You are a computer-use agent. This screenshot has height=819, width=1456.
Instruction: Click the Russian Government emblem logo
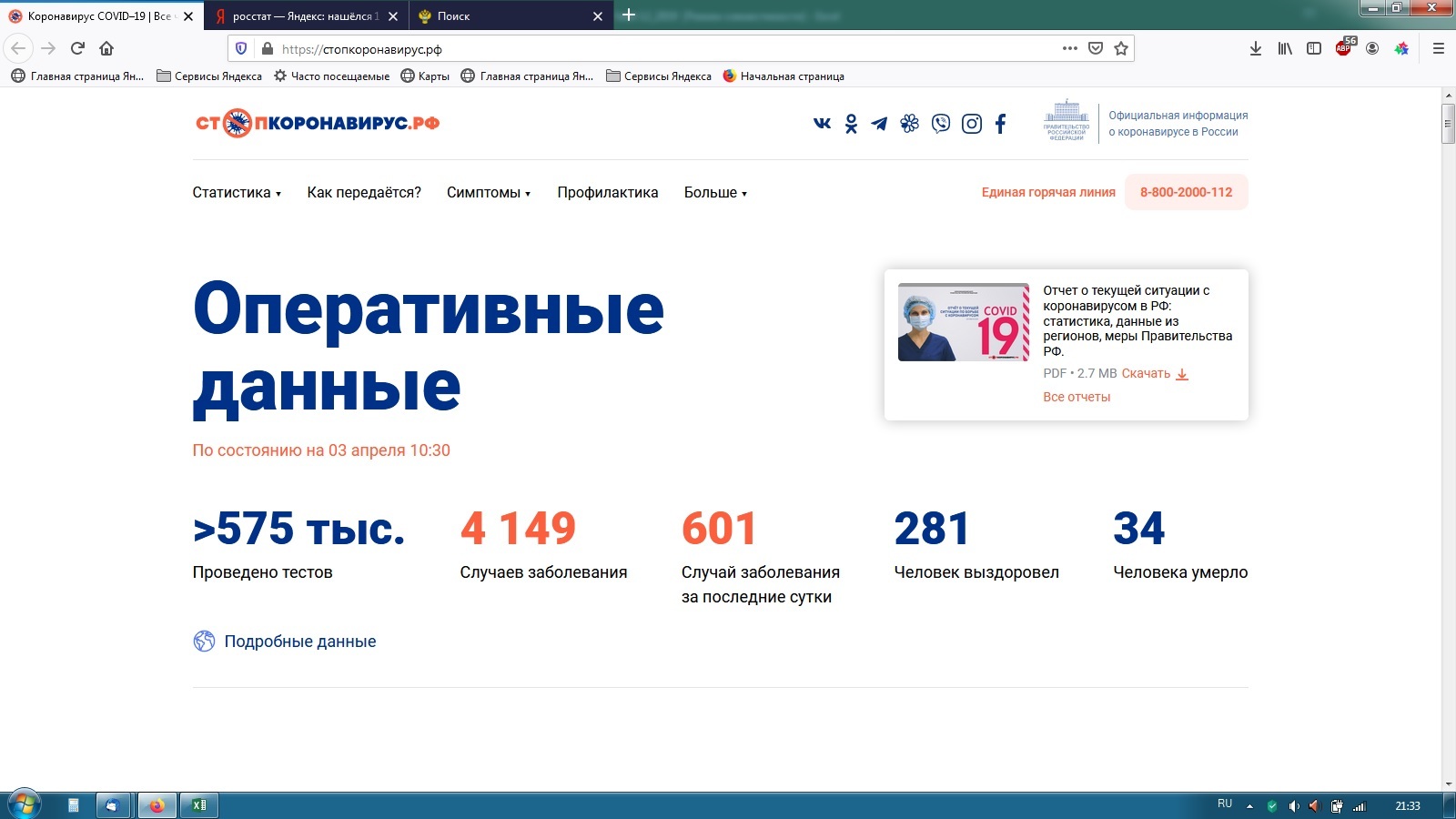tap(1067, 120)
